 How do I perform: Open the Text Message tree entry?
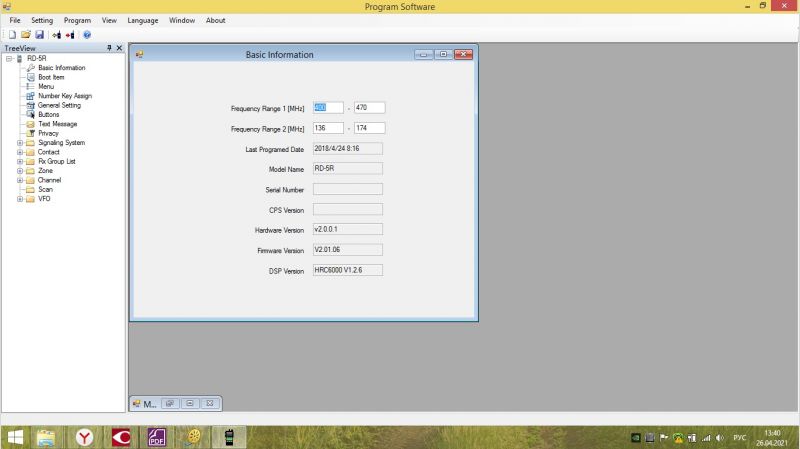click(x=58, y=123)
